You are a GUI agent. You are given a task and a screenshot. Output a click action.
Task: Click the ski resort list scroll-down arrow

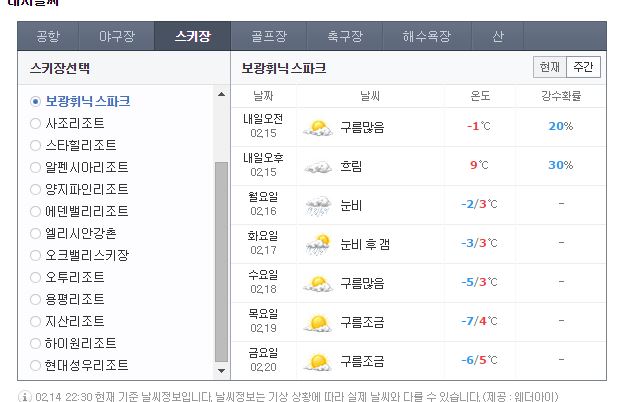(221, 371)
